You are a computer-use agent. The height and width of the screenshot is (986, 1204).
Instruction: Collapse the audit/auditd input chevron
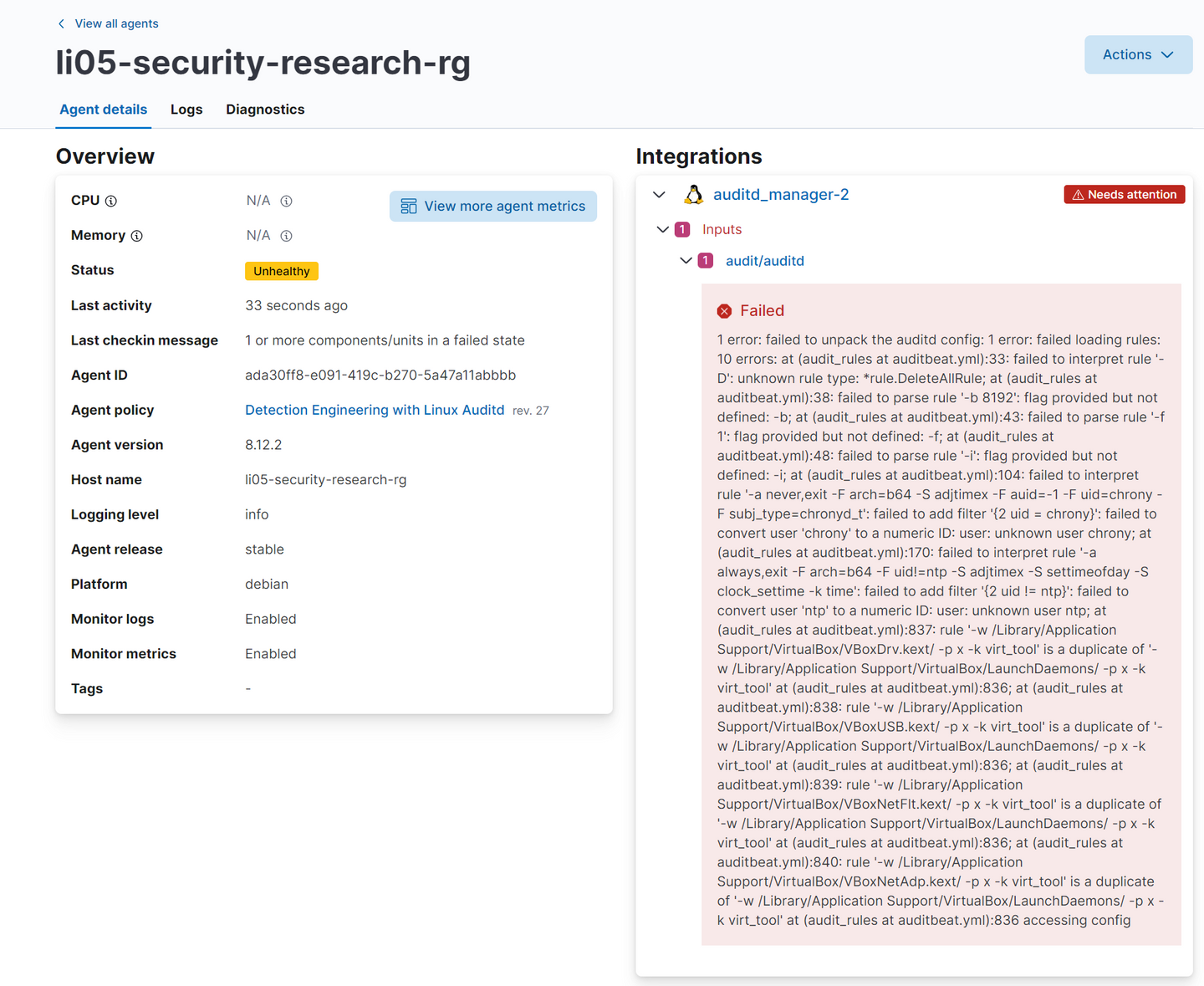pyautogui.click(x=686, y=261)
